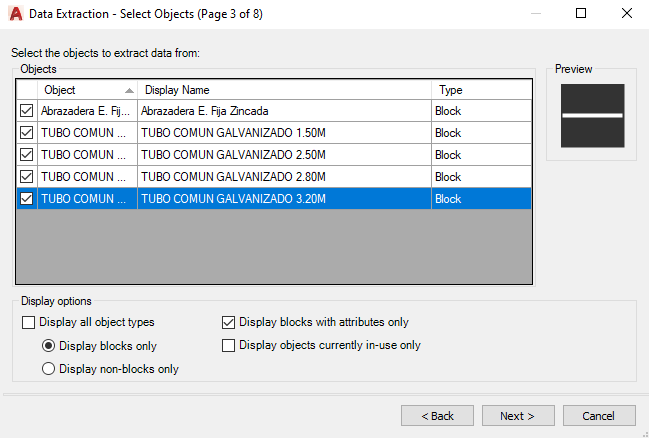
Task: Uncheck the TUBO COMUN GALVANIZADO 3.20M checkbox
Action: pyautogui.click(x=27, y=199)
